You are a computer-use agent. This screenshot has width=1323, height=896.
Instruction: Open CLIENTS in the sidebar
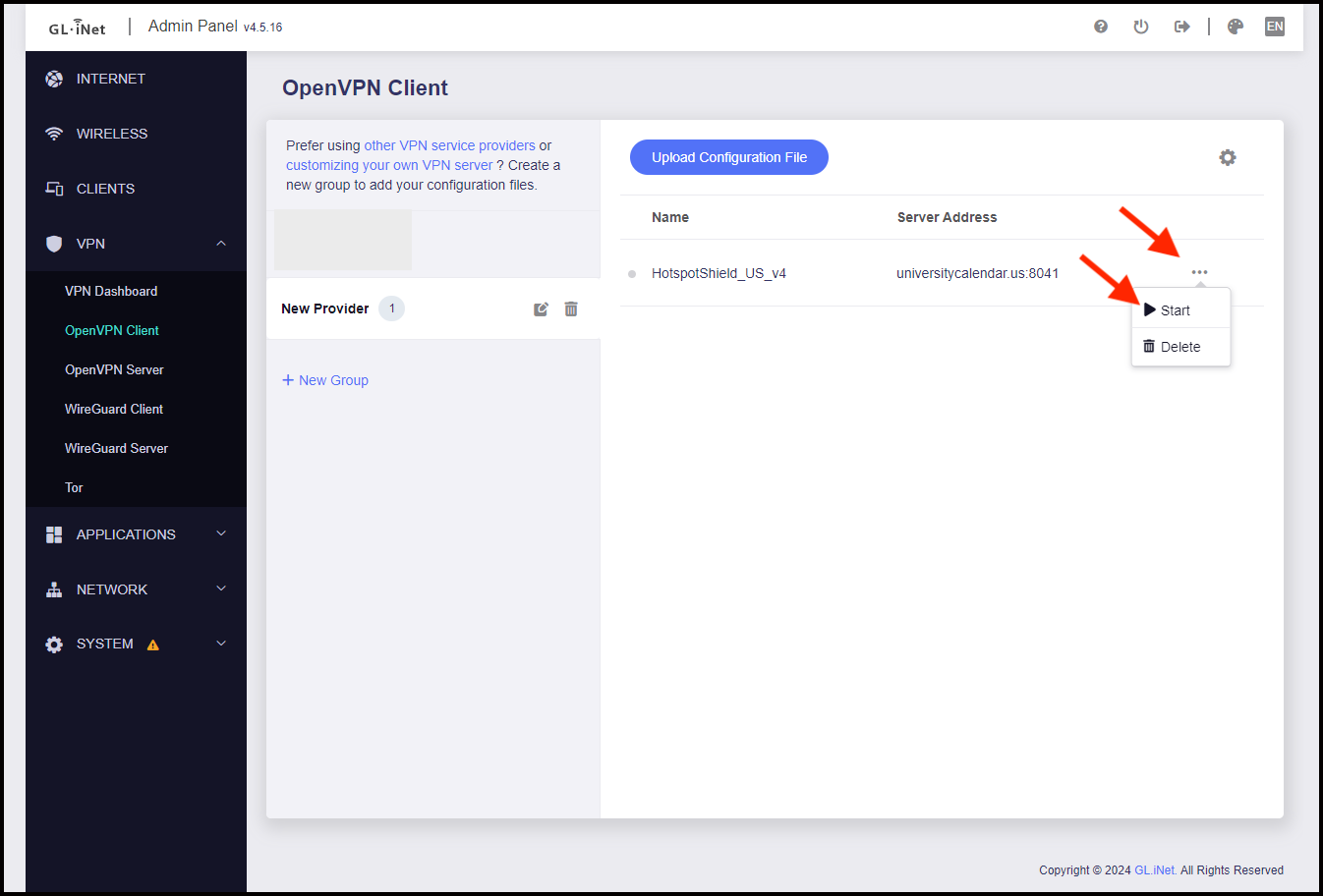[x=106, y=189]
